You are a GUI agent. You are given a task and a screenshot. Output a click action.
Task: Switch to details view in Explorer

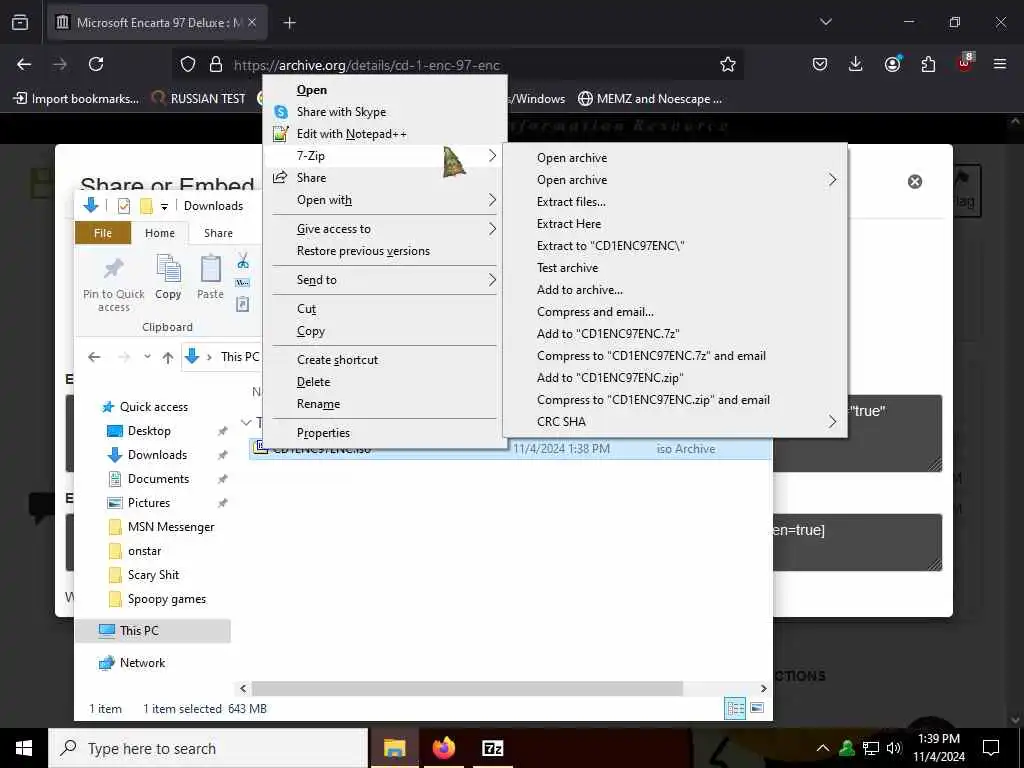tap(735, 708)
